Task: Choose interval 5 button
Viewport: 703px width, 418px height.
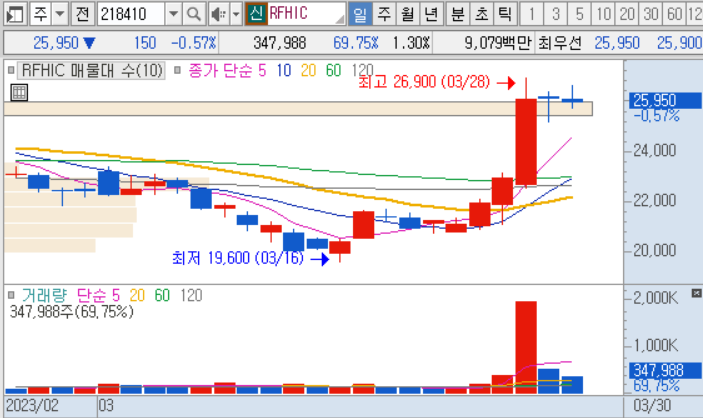Action: 579,14
